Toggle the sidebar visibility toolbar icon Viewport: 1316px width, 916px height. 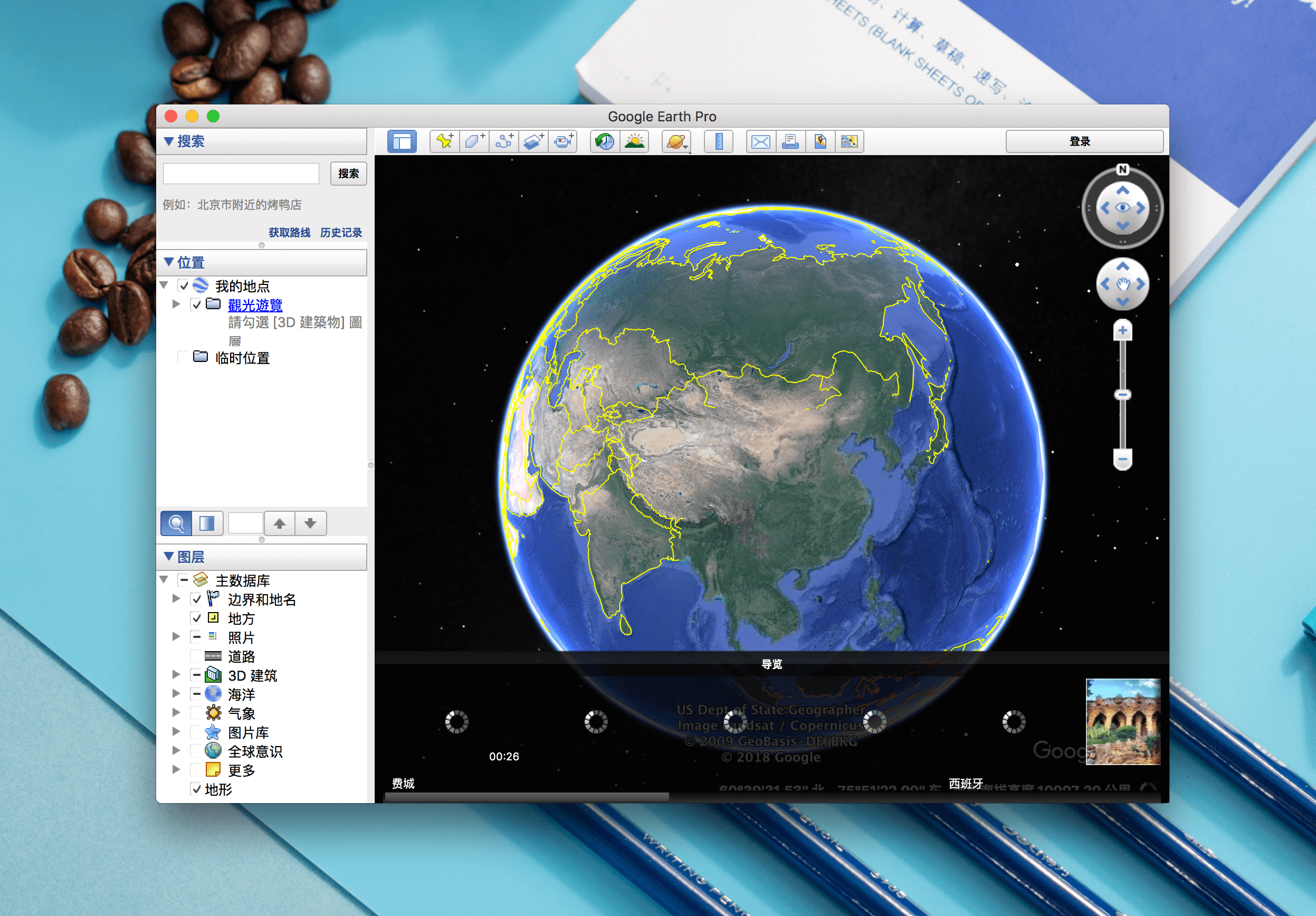(402, 141)
